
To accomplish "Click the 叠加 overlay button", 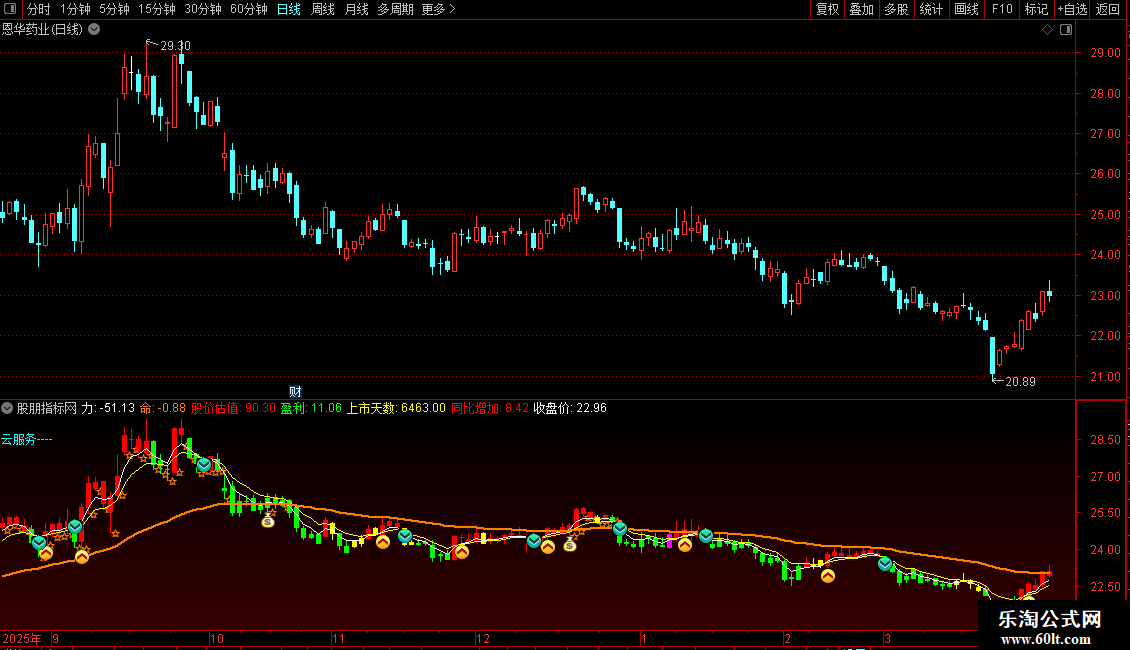I will click(x=861, y=9).
